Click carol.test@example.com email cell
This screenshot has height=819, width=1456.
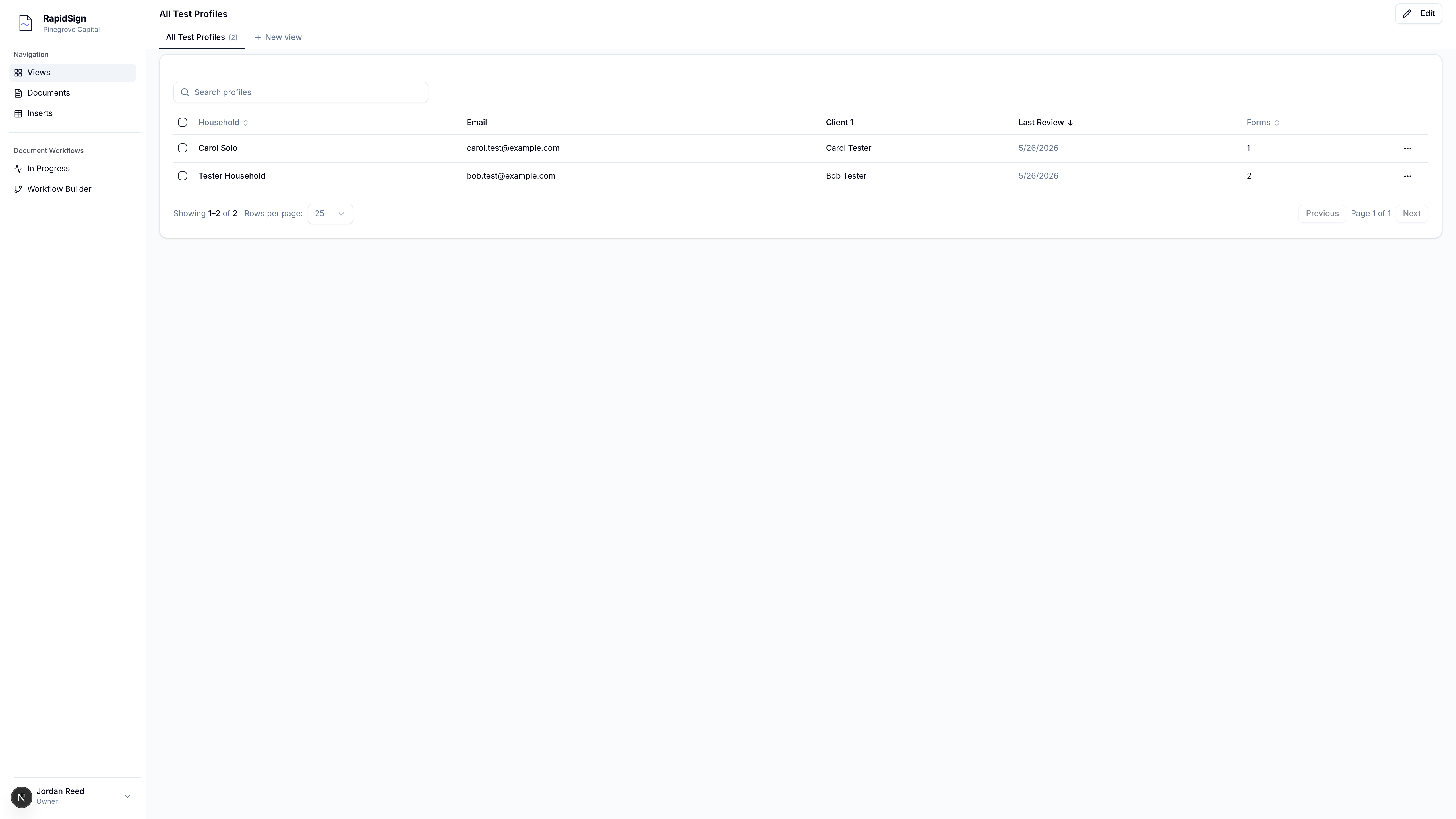[x=513, y=148]
